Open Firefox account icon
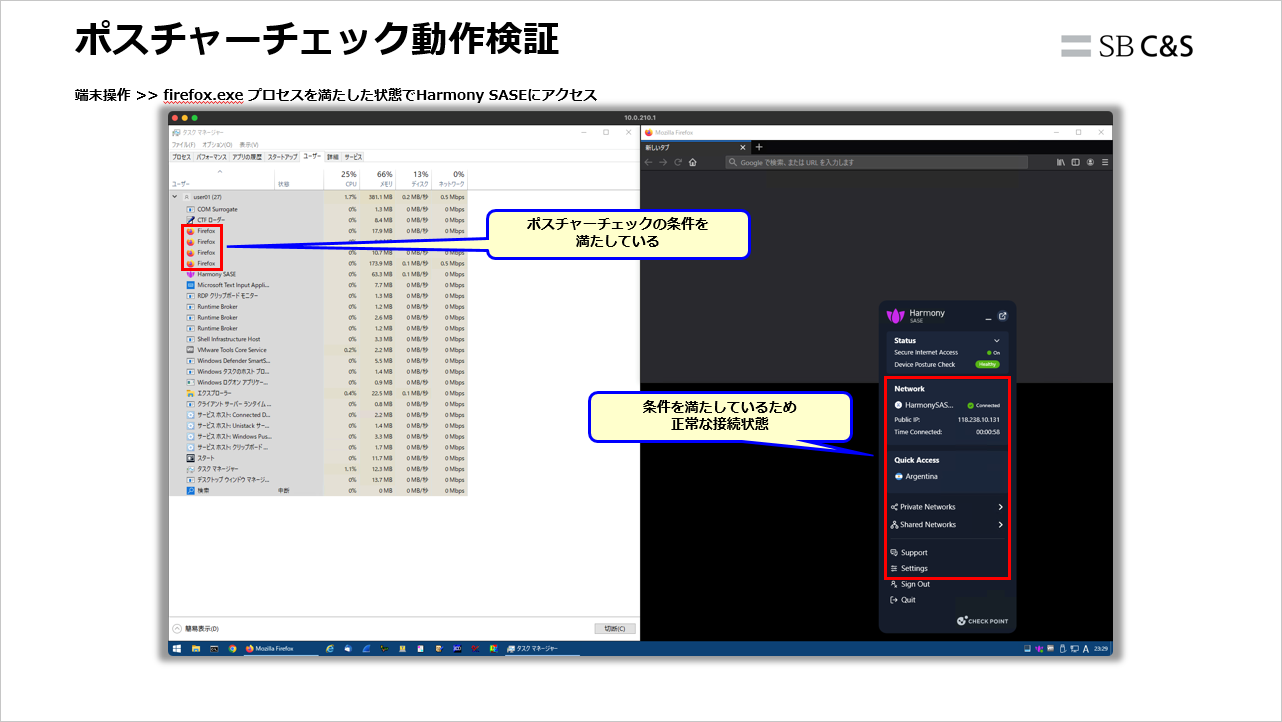Screen dimensions: 1282x722 pyautogui.click(x=1090, y=162)
